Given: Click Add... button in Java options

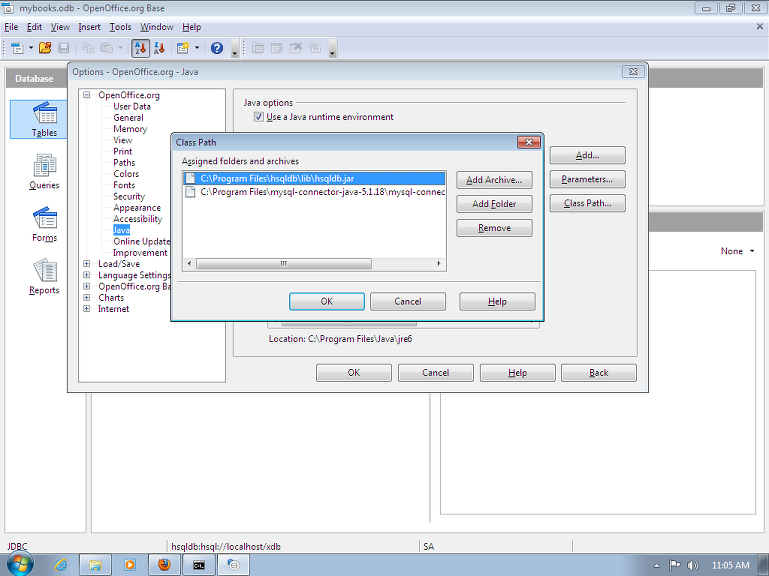Looking at the screenshot, I should pyautogui.click(x=587, y=156).
